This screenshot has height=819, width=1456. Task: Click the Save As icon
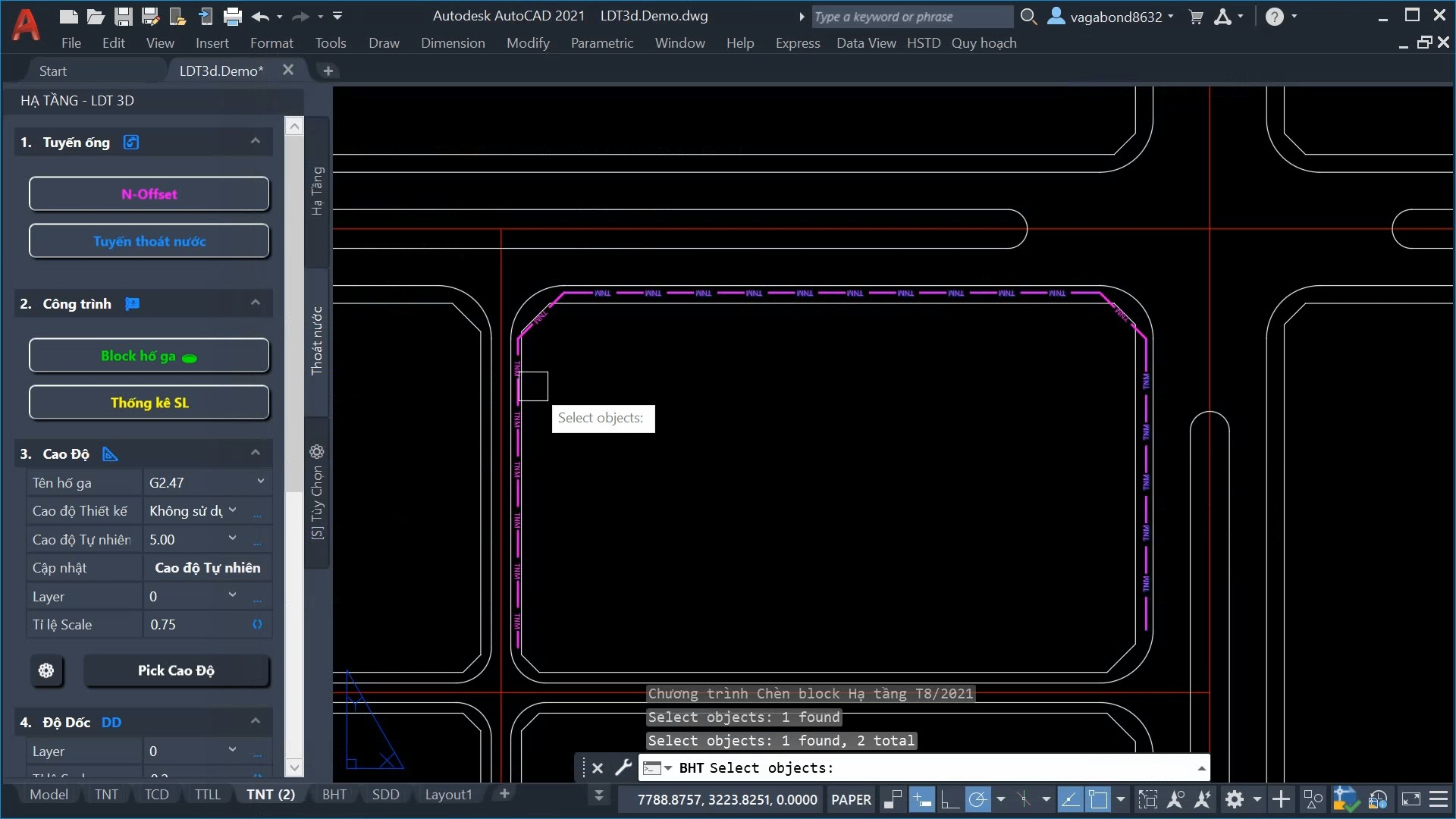click(x=150, y=16)
